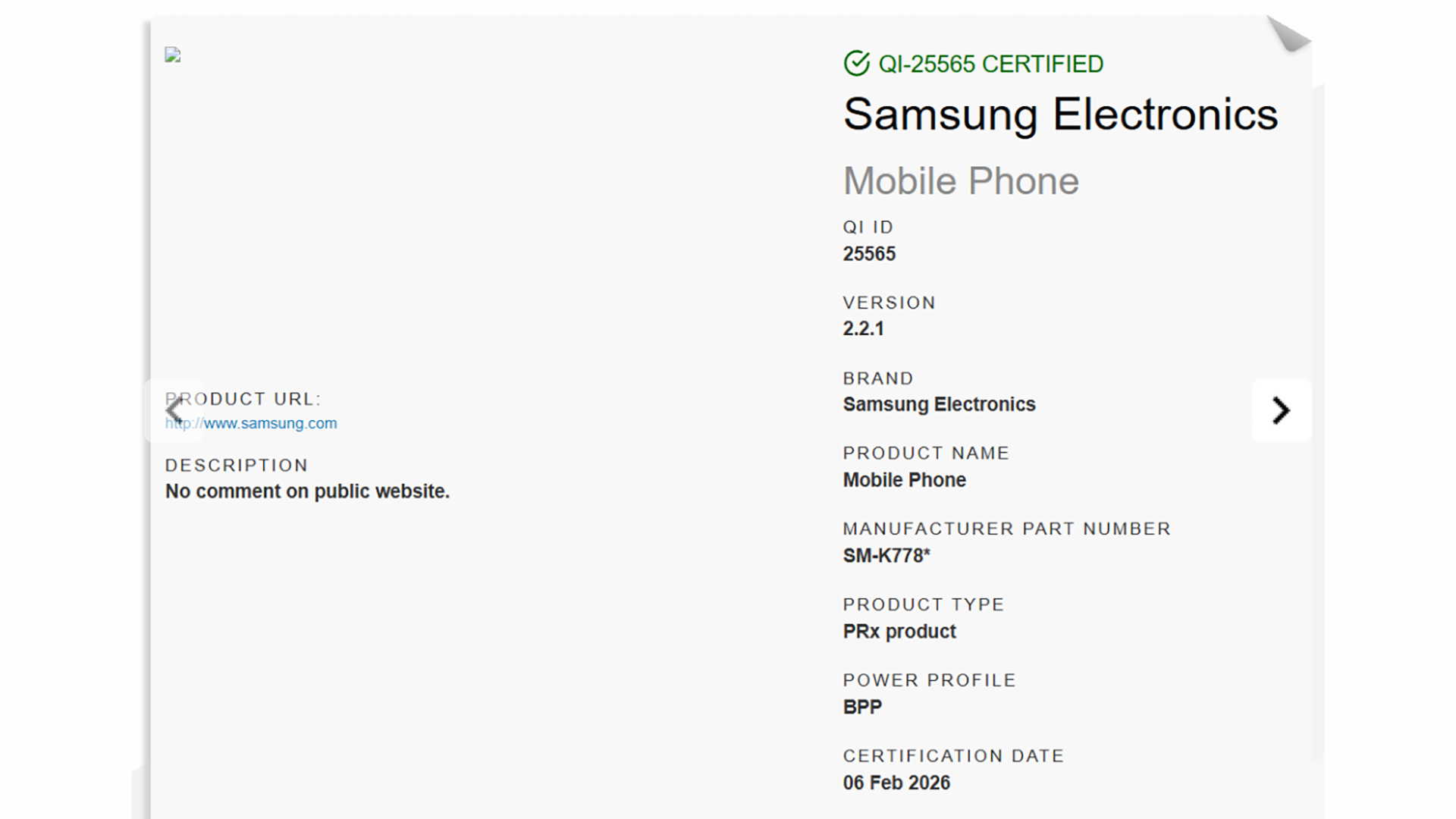Select the certification date 06 Feb 2026
Screen dimensions: 1456x819
click(x=896, y=783)
